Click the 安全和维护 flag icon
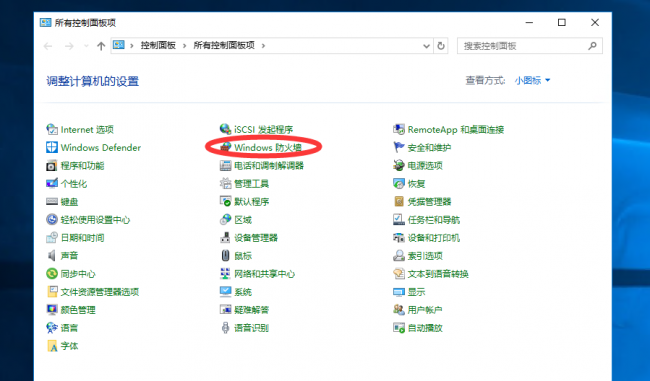The image size is (650, 381). [x=399, y=147]
